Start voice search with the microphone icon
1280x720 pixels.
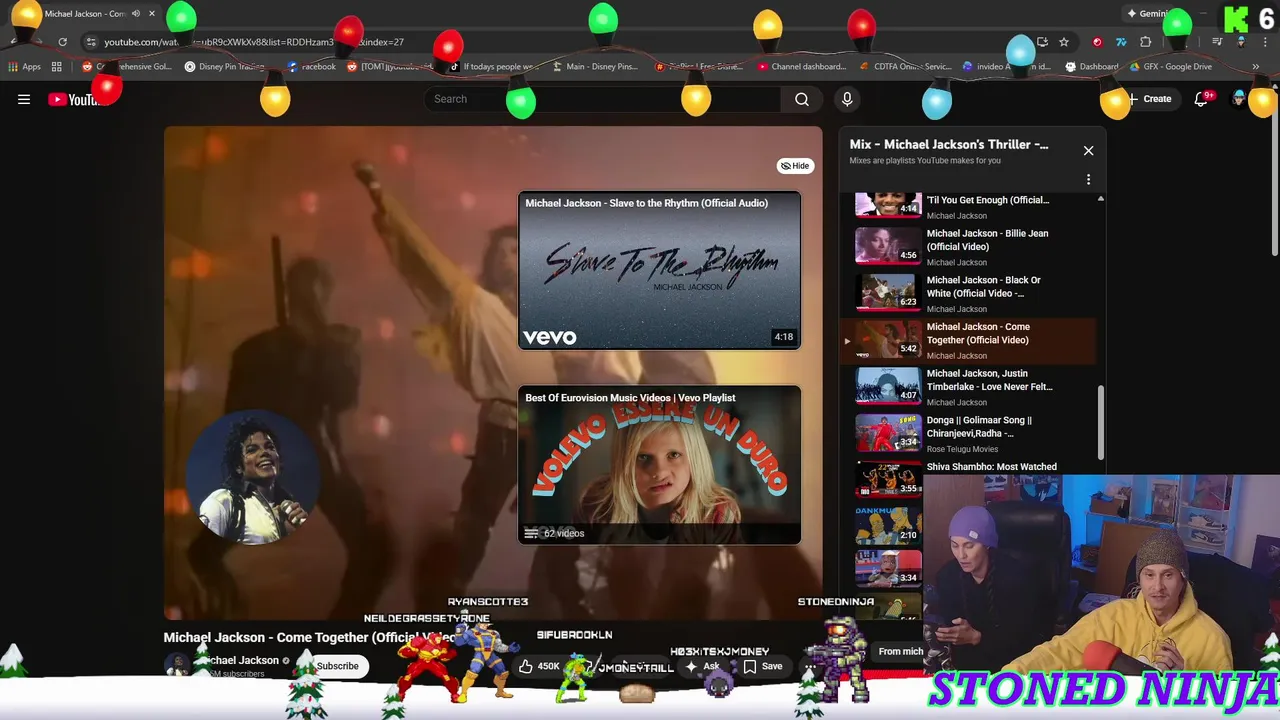click(847, 99)
